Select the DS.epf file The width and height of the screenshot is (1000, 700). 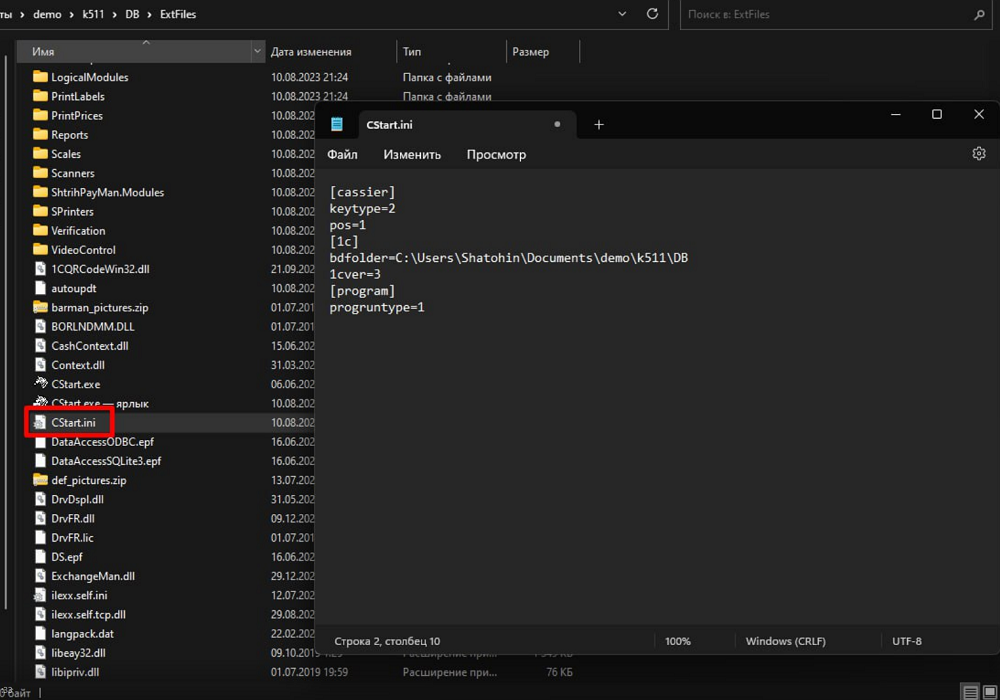pyautogui.click(x=67, y=557)
